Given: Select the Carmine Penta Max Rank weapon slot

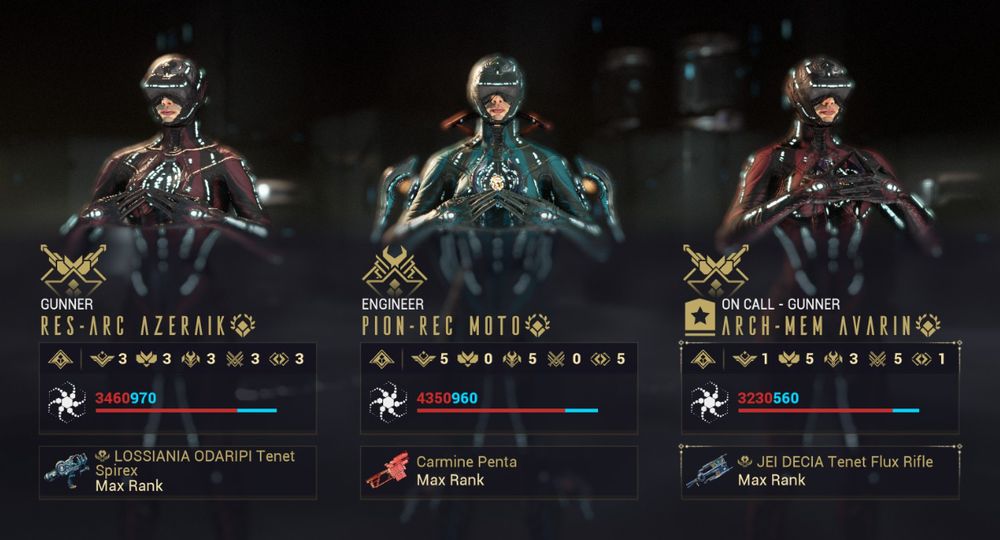Looking at the screenshot, I should (499, 472).
